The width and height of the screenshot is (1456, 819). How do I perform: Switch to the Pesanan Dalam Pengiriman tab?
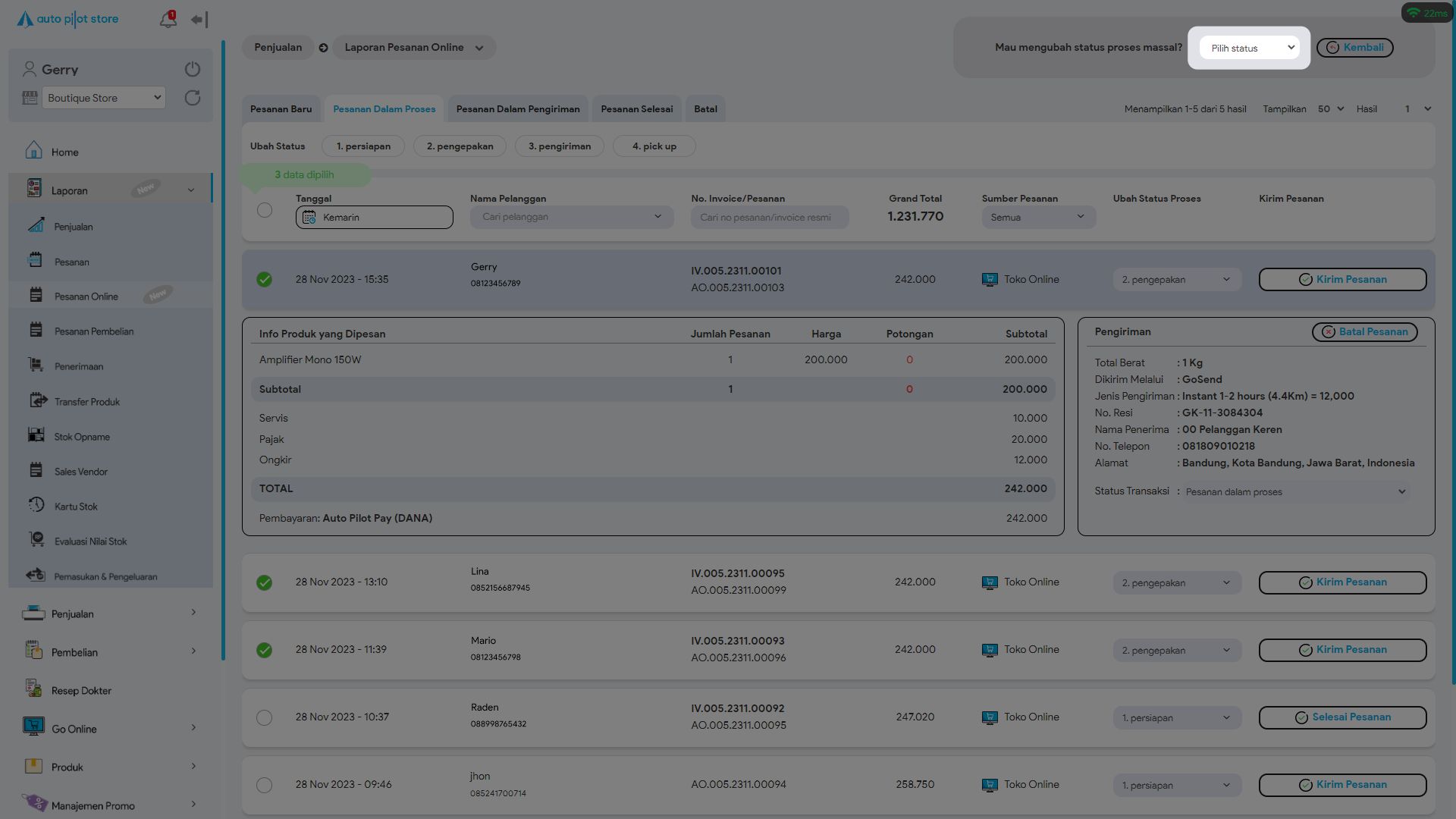click(x=518, y=109)
